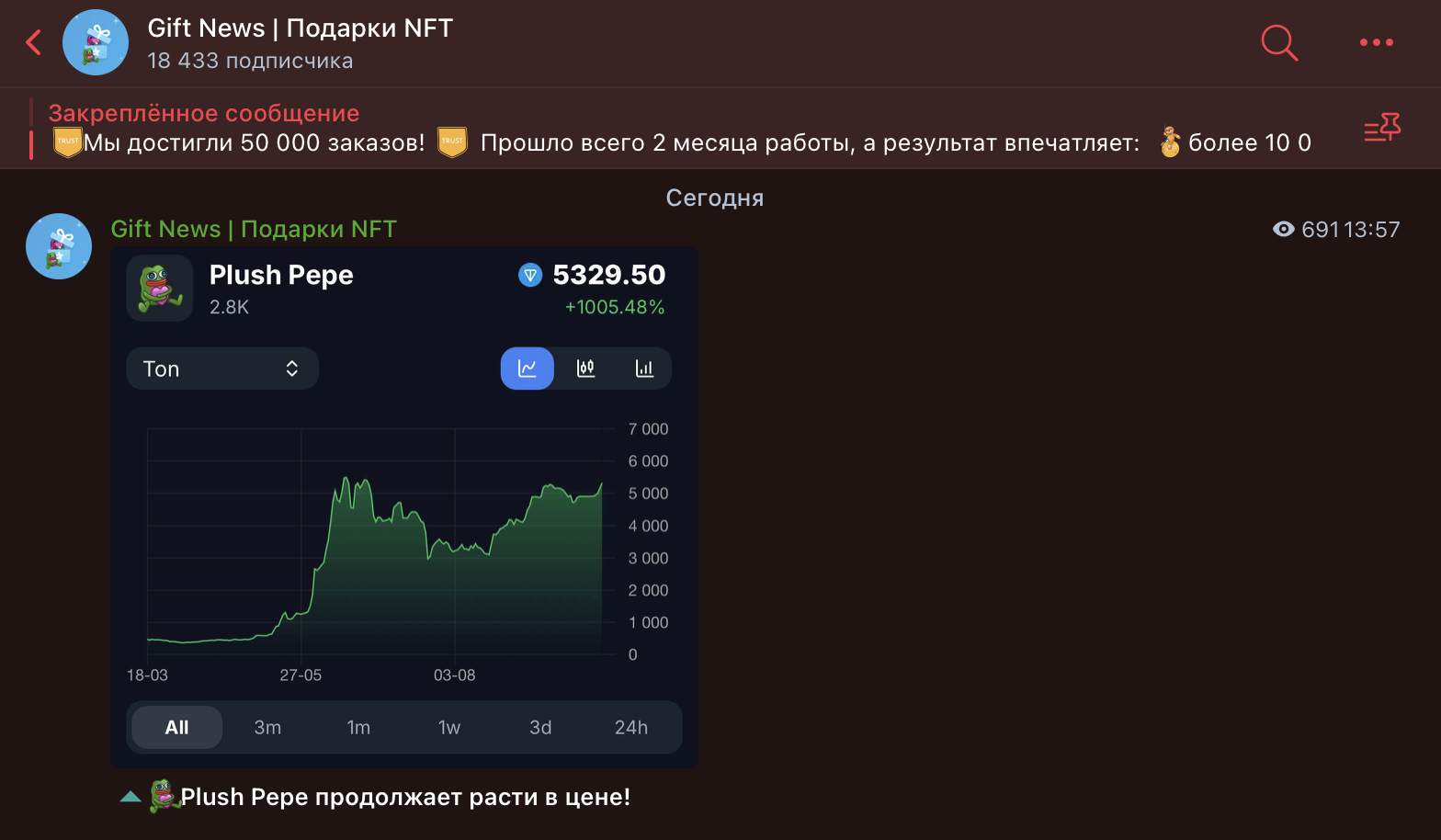Open the Gift News channel avatar

[96, 42]
